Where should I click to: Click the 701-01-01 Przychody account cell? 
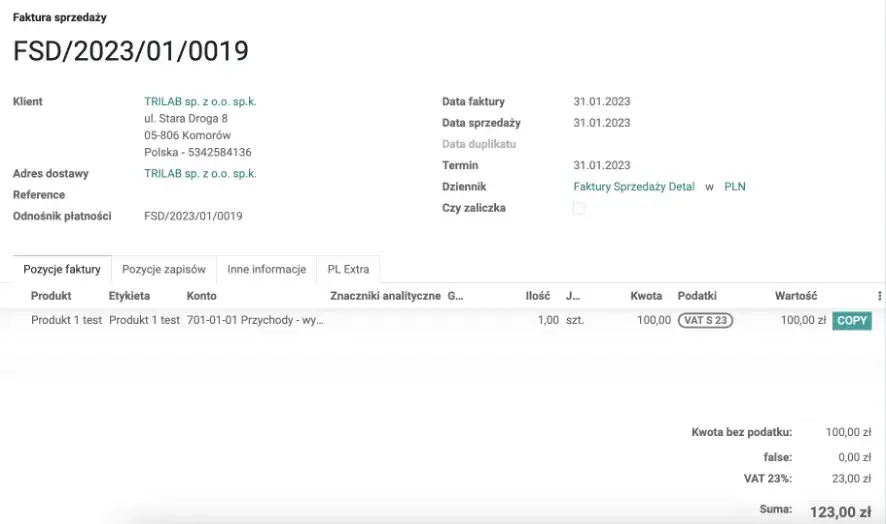tap(255, 321)
